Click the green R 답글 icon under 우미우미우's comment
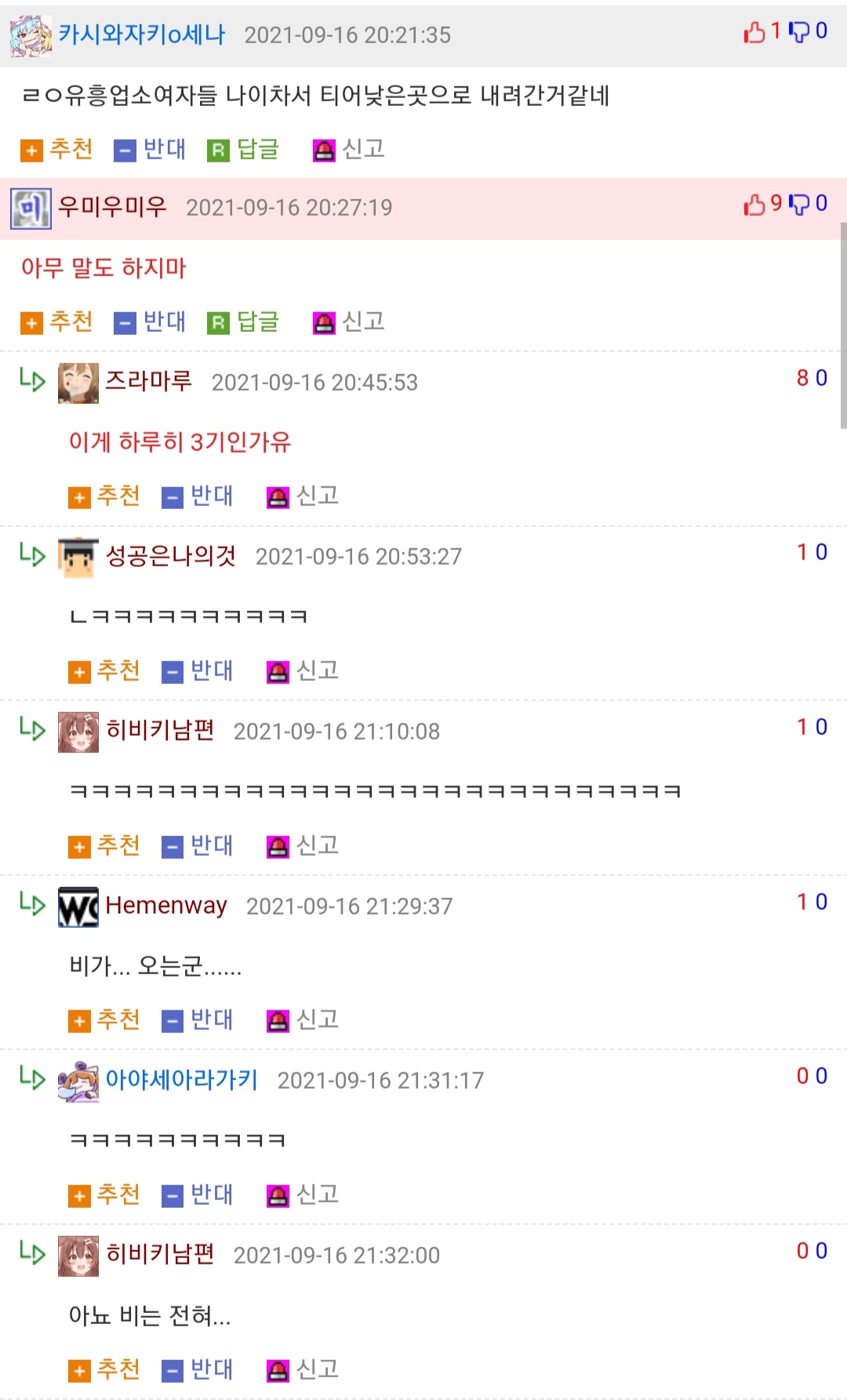The image size is (847, 1400). pyautogui.click(x=218, y=322)
